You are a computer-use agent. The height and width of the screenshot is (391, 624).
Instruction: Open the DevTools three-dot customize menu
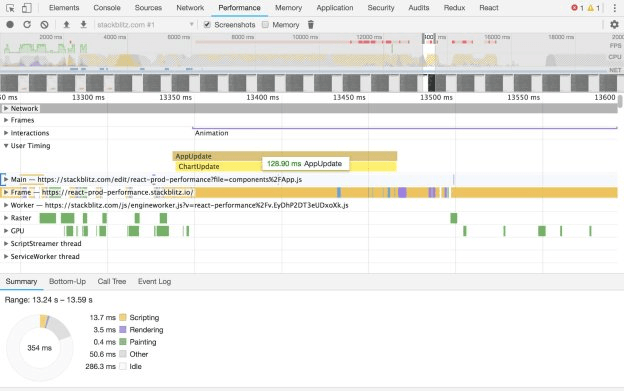(614, 8)
